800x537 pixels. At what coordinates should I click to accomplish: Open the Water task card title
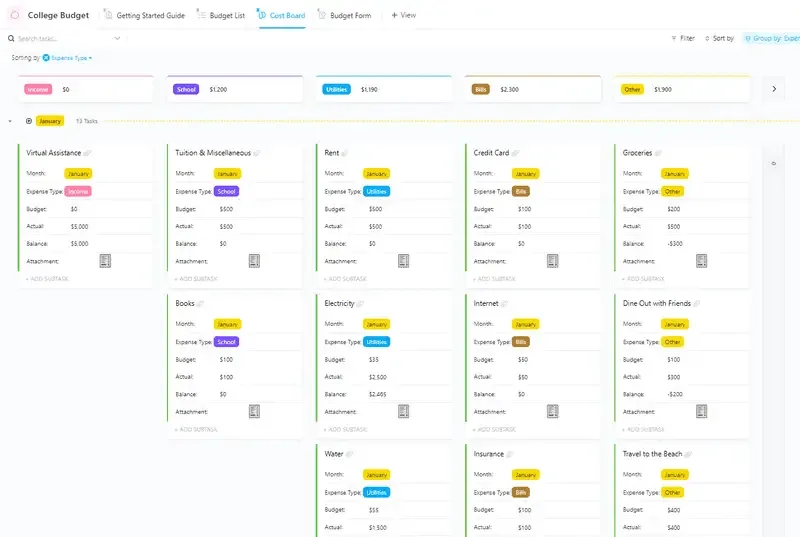tap(334, 454)
